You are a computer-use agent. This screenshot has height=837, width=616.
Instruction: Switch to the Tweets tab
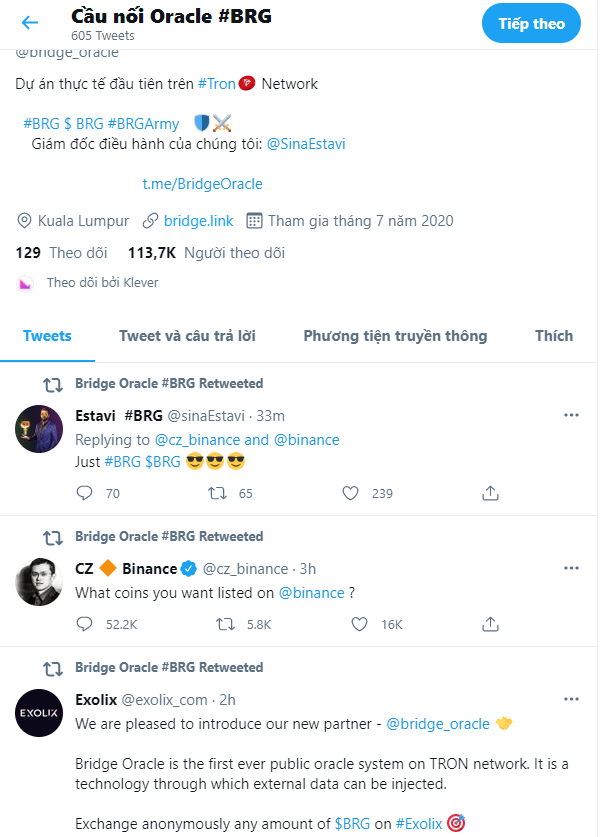pyautogui.click(x=47, y=336)
